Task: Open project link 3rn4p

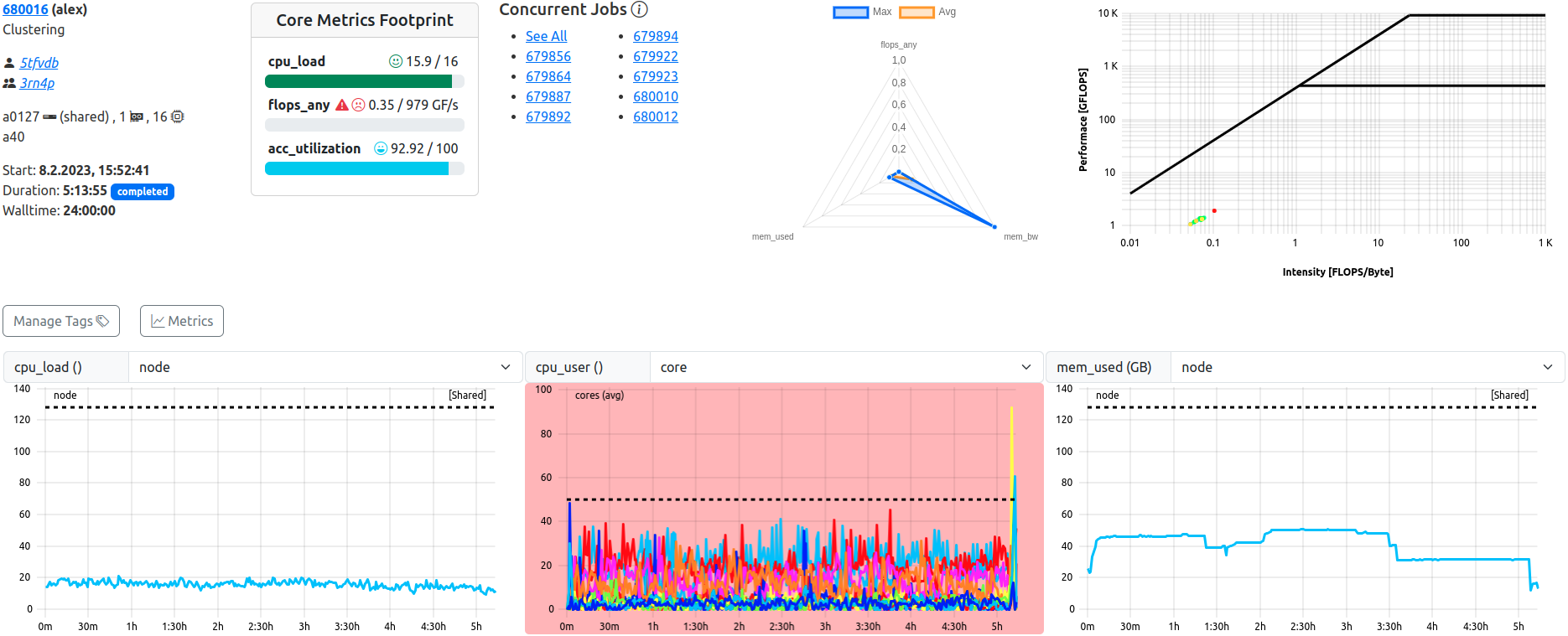Action: [x=37, y=83]
